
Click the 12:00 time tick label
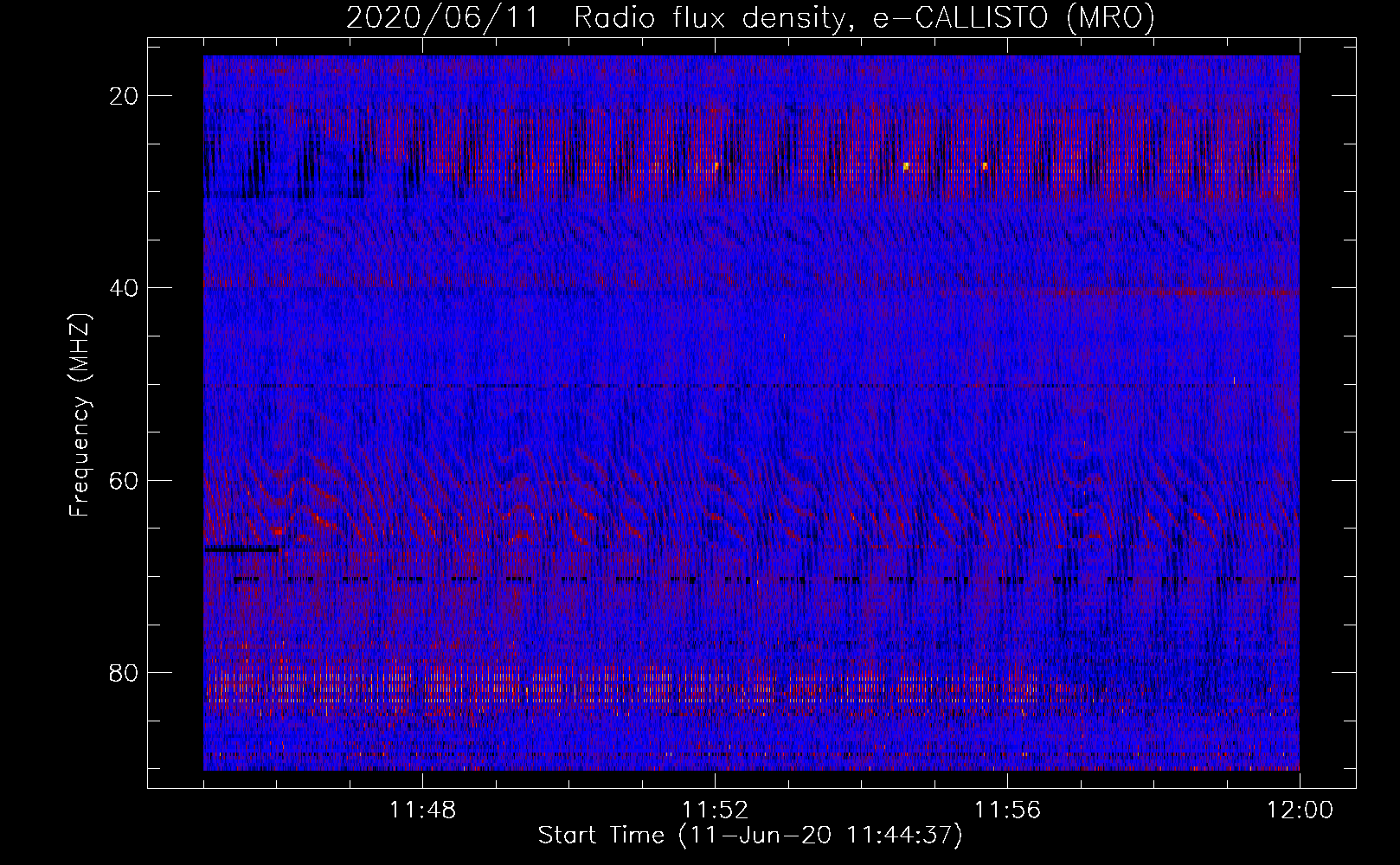1300,811
